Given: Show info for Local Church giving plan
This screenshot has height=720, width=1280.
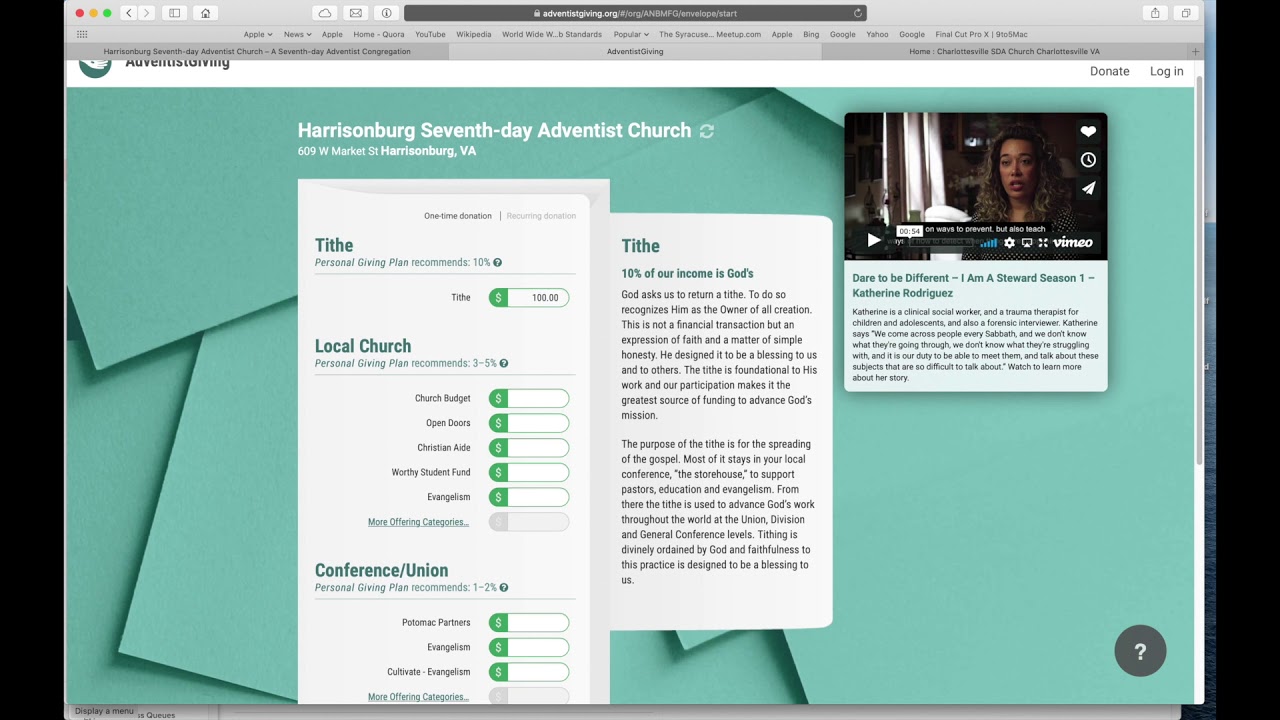Looking at the screenshot, I should click(x=504, y=364).
